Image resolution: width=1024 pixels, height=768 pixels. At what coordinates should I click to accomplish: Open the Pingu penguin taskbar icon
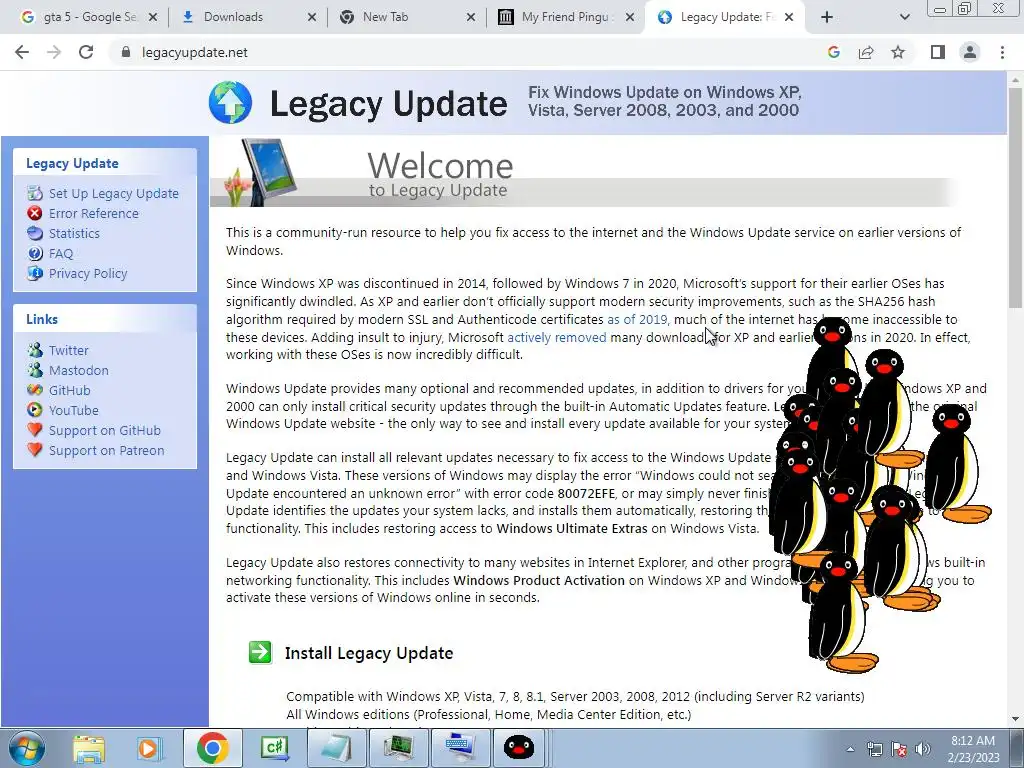pyautogui.click(x=519, y=748)
